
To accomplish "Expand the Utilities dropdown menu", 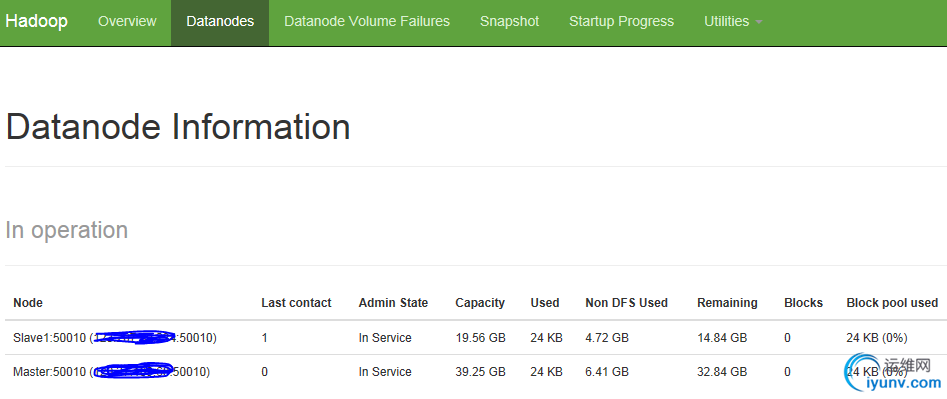I will click(733, 21).
